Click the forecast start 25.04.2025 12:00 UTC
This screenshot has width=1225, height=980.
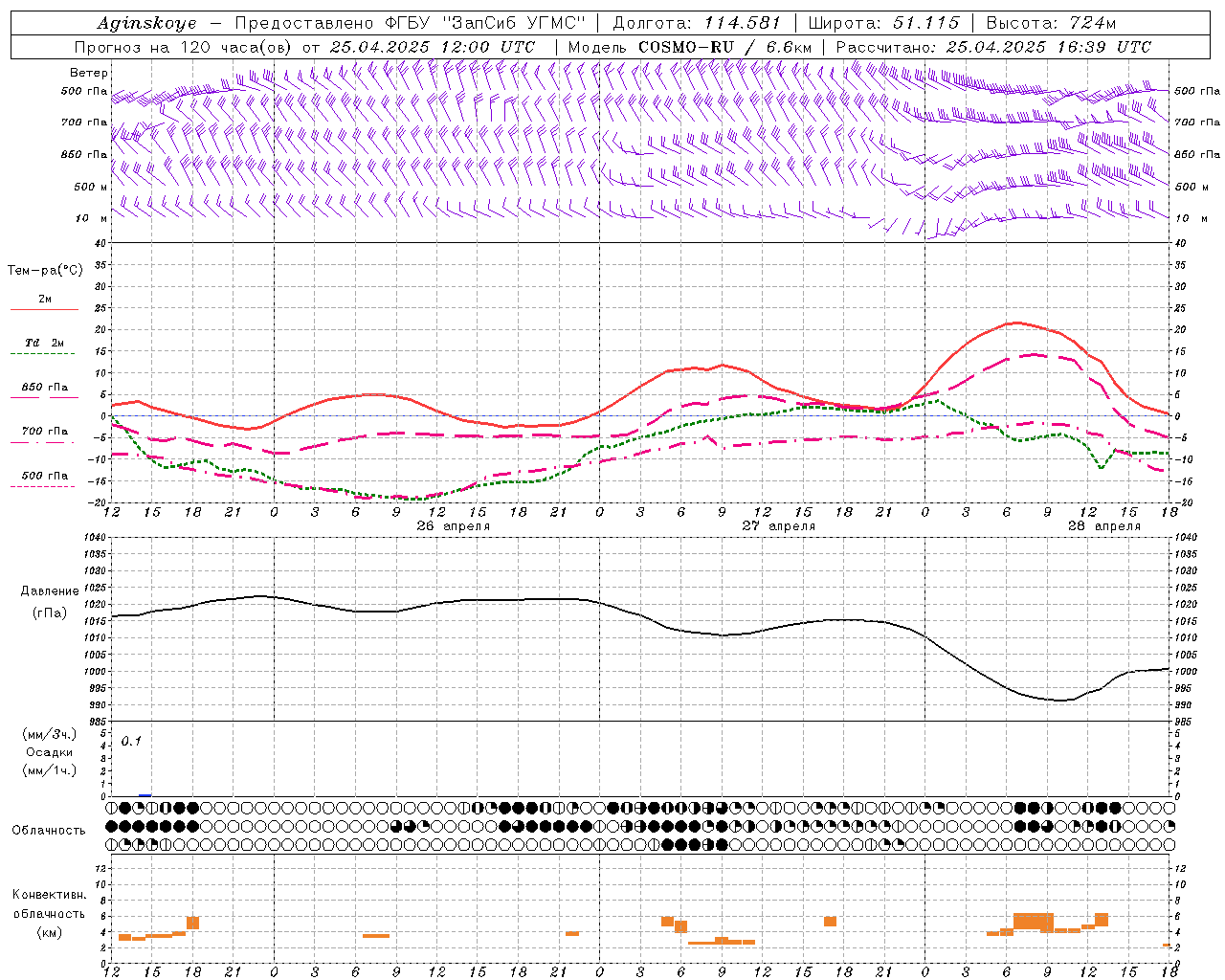click(433, 47)
